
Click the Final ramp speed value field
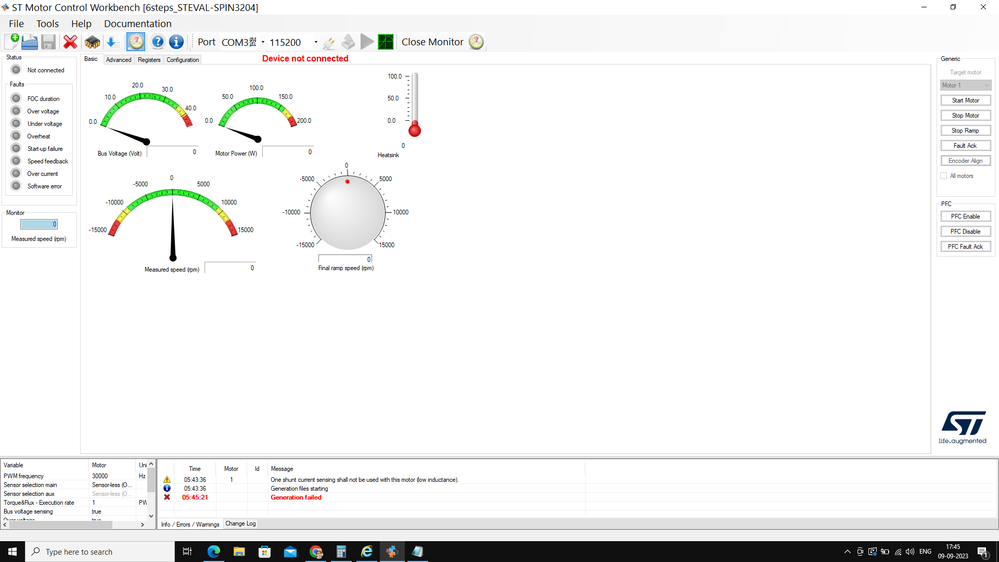[345, 259]
